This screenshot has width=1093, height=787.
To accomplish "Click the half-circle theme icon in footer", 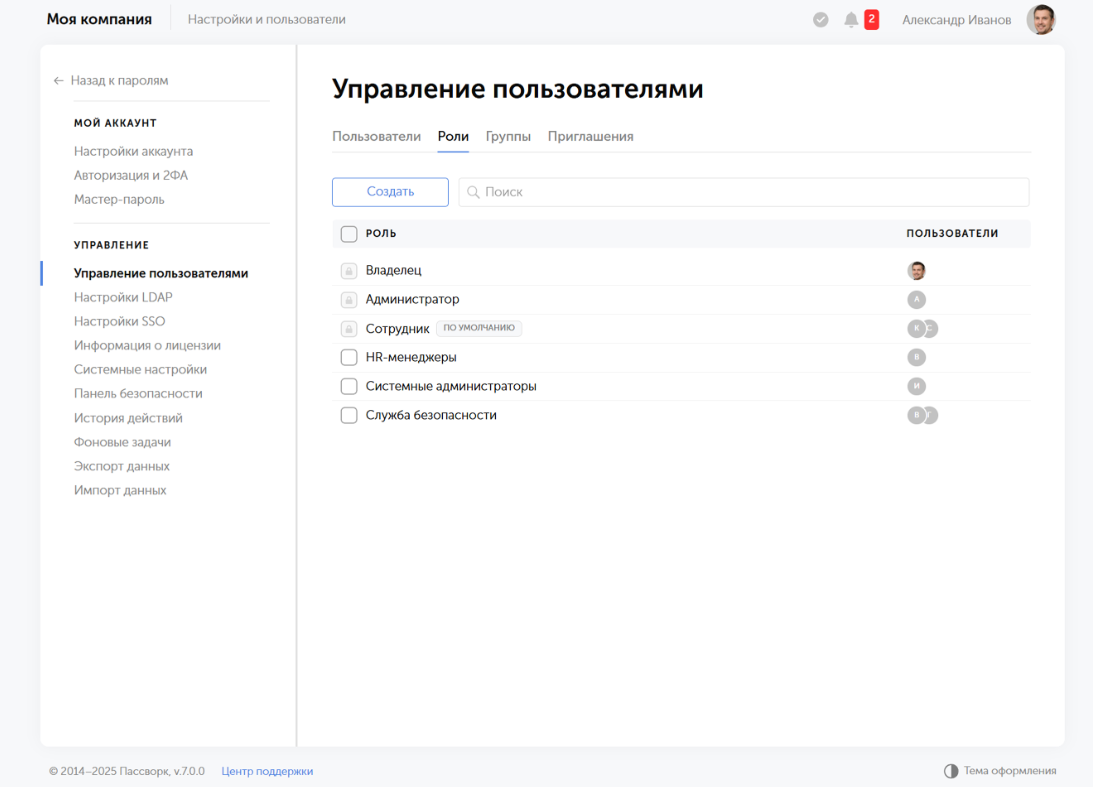I will 951,771.
